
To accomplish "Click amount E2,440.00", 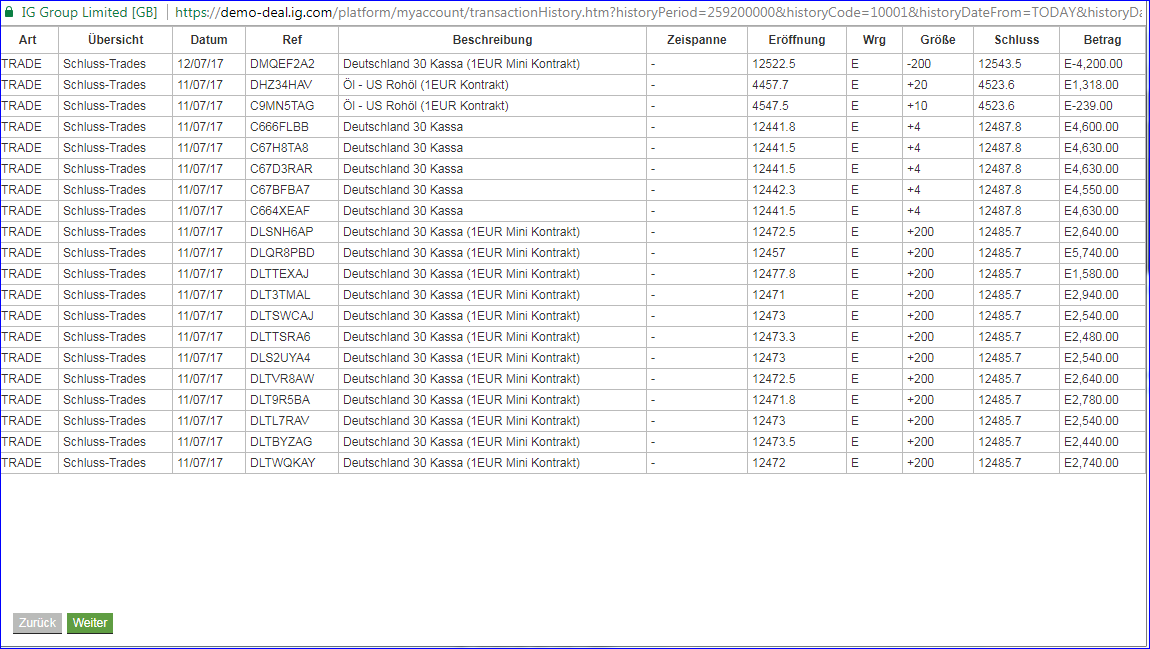I will pyautogui.click(x=1091, y=442).
